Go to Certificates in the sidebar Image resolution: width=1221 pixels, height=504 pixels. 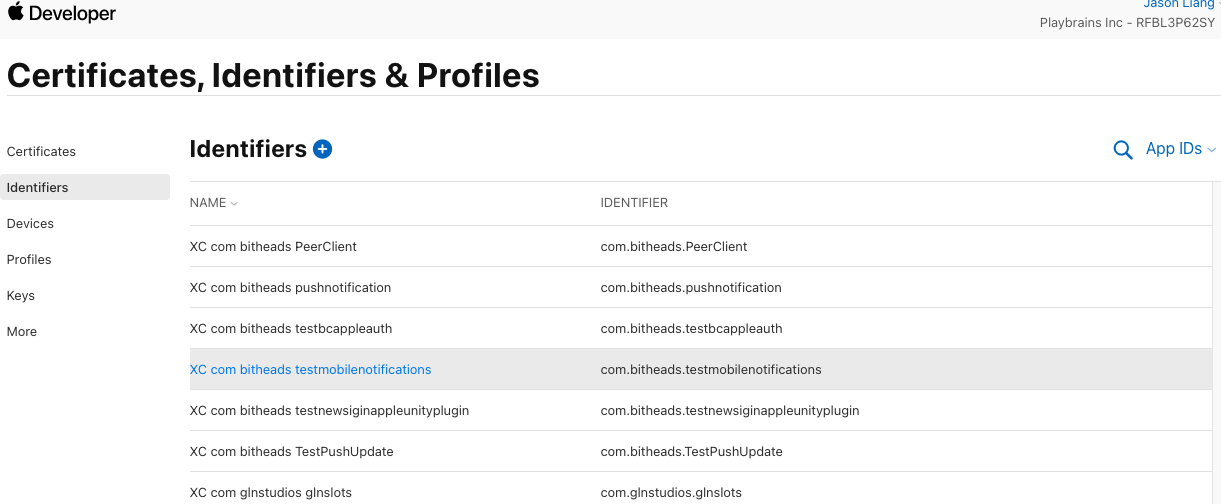(x=41, y=152)
